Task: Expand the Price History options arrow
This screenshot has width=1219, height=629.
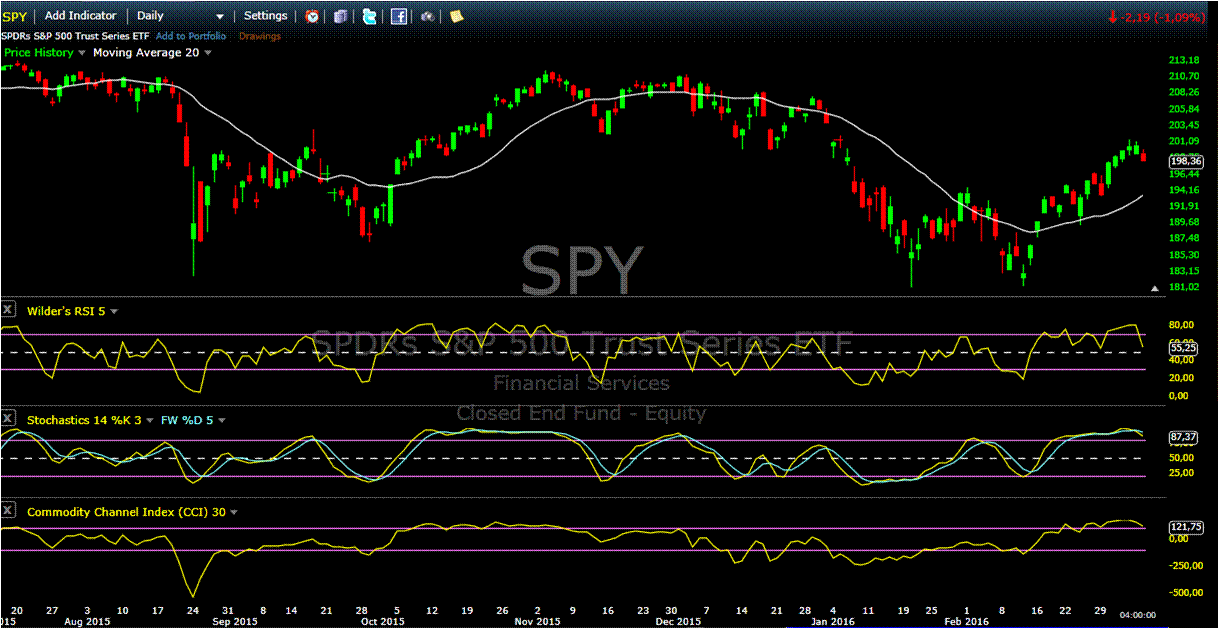Action: (82, 53)
